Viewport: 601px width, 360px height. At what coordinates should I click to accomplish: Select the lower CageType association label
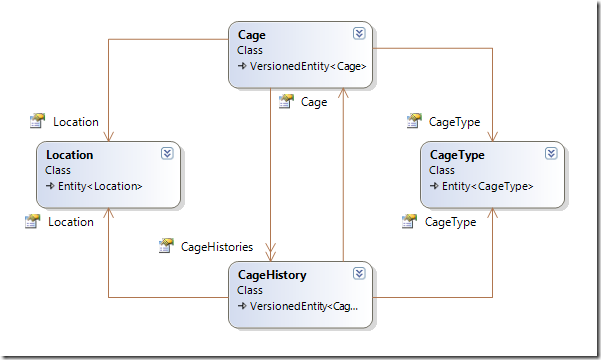[x=450, y=222]
